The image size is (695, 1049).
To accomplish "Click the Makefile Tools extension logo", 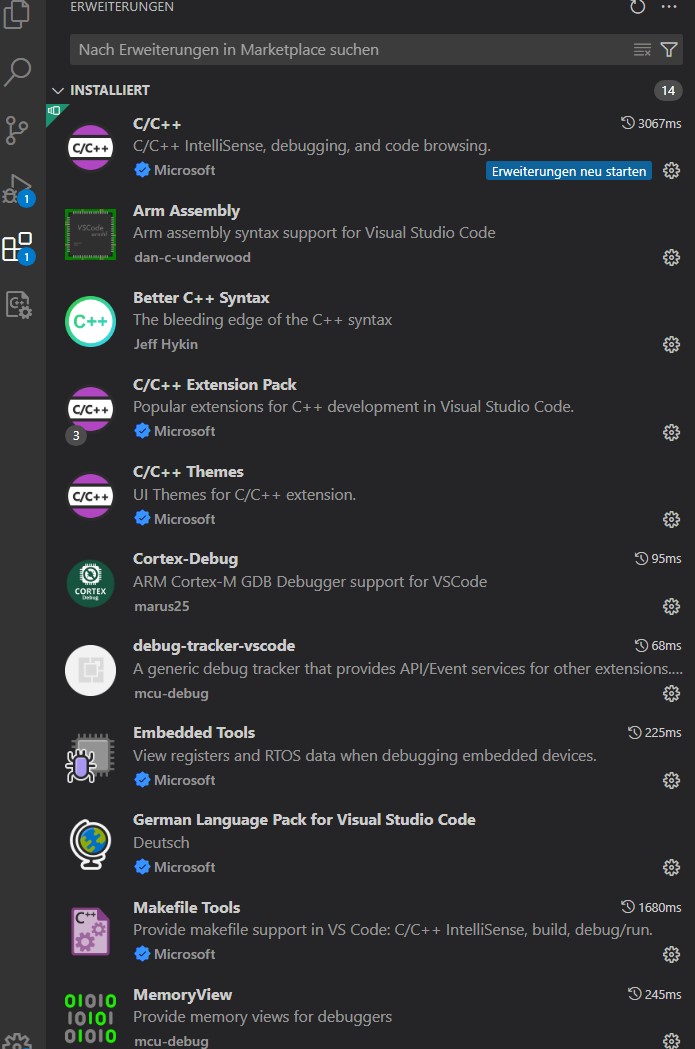I will [x=90, y=931].
